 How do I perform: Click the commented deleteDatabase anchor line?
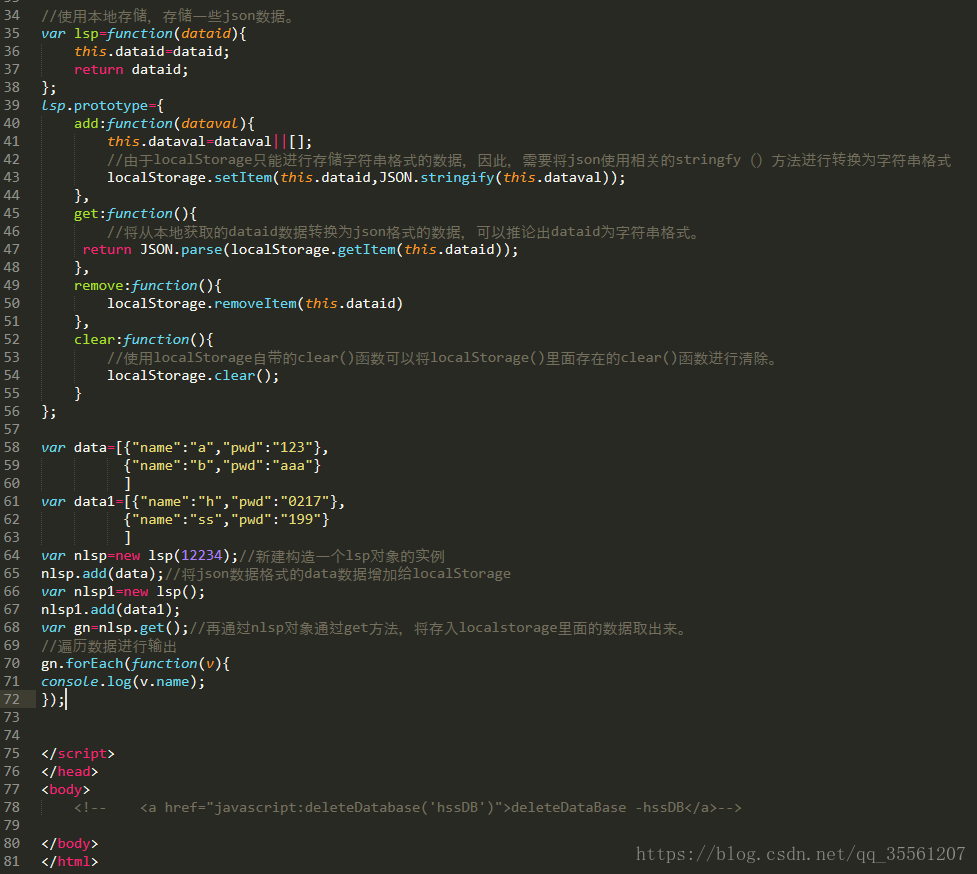[x=407, y=807]
